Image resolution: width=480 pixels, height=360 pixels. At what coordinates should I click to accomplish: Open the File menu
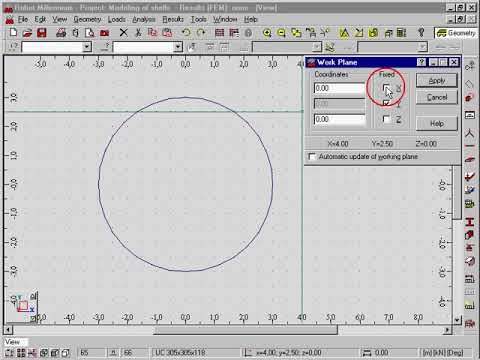pyautogui.click(x=23, y=20)
